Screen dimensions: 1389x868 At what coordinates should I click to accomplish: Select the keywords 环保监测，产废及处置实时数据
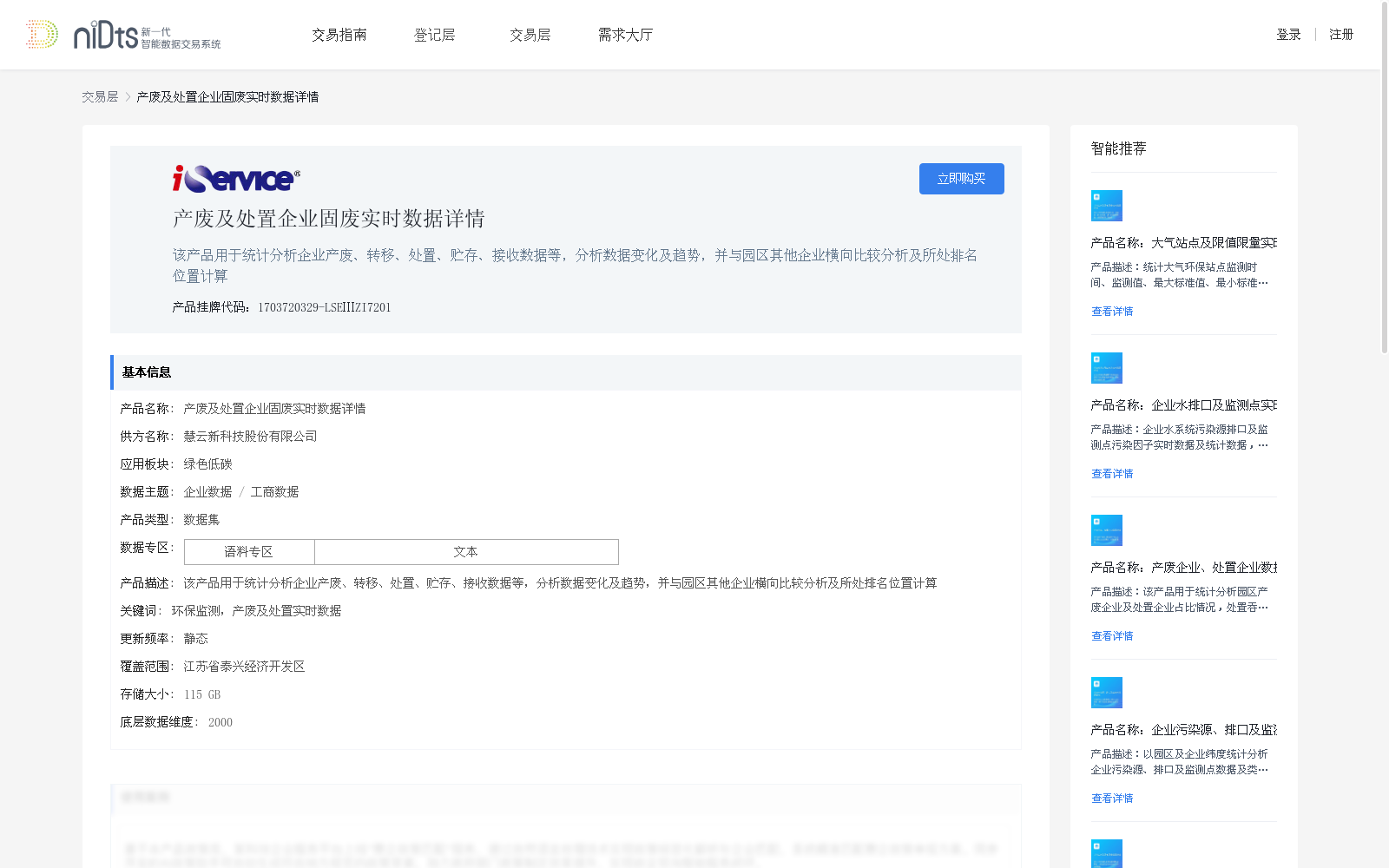[x=256, y=611]
